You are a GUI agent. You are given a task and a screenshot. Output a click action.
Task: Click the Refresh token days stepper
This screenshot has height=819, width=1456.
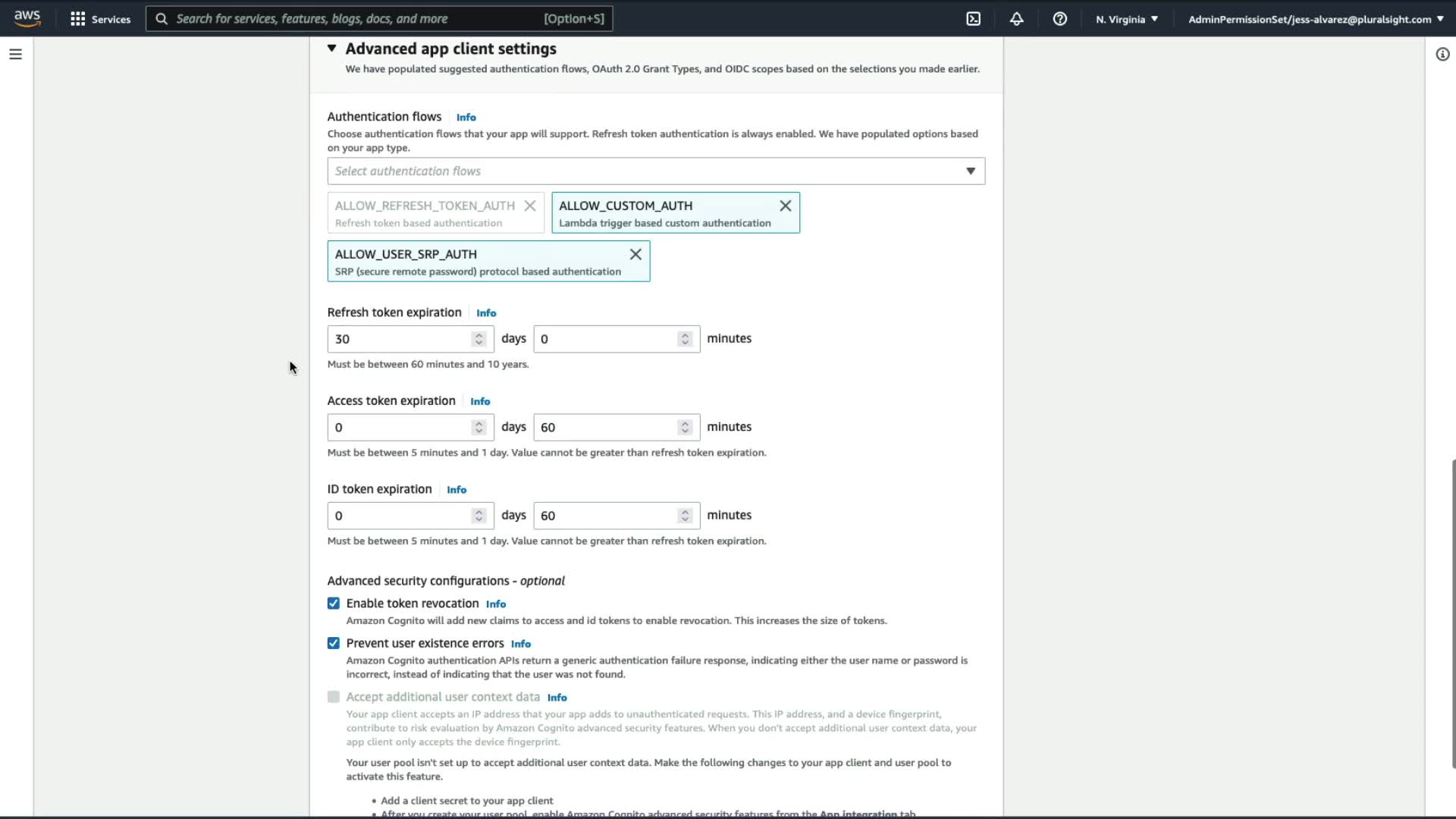click(x=479, y=339)
